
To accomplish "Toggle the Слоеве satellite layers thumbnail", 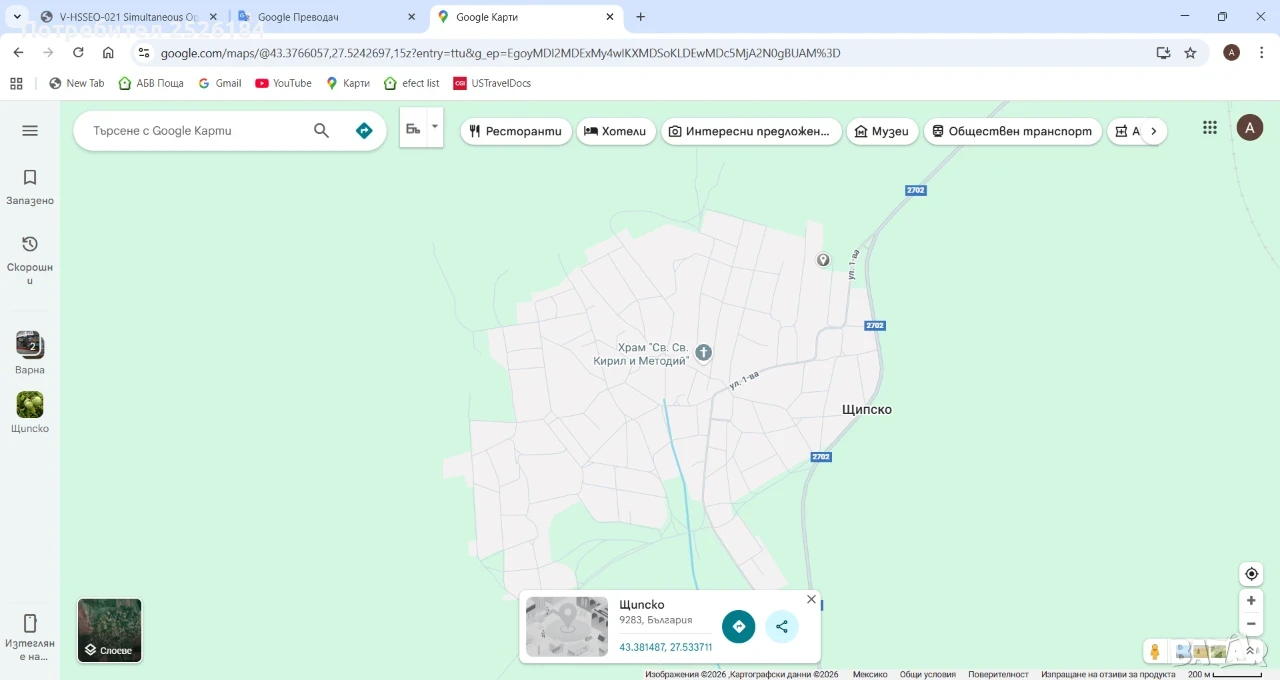I will pyautogui.click(x=110, y=630).
